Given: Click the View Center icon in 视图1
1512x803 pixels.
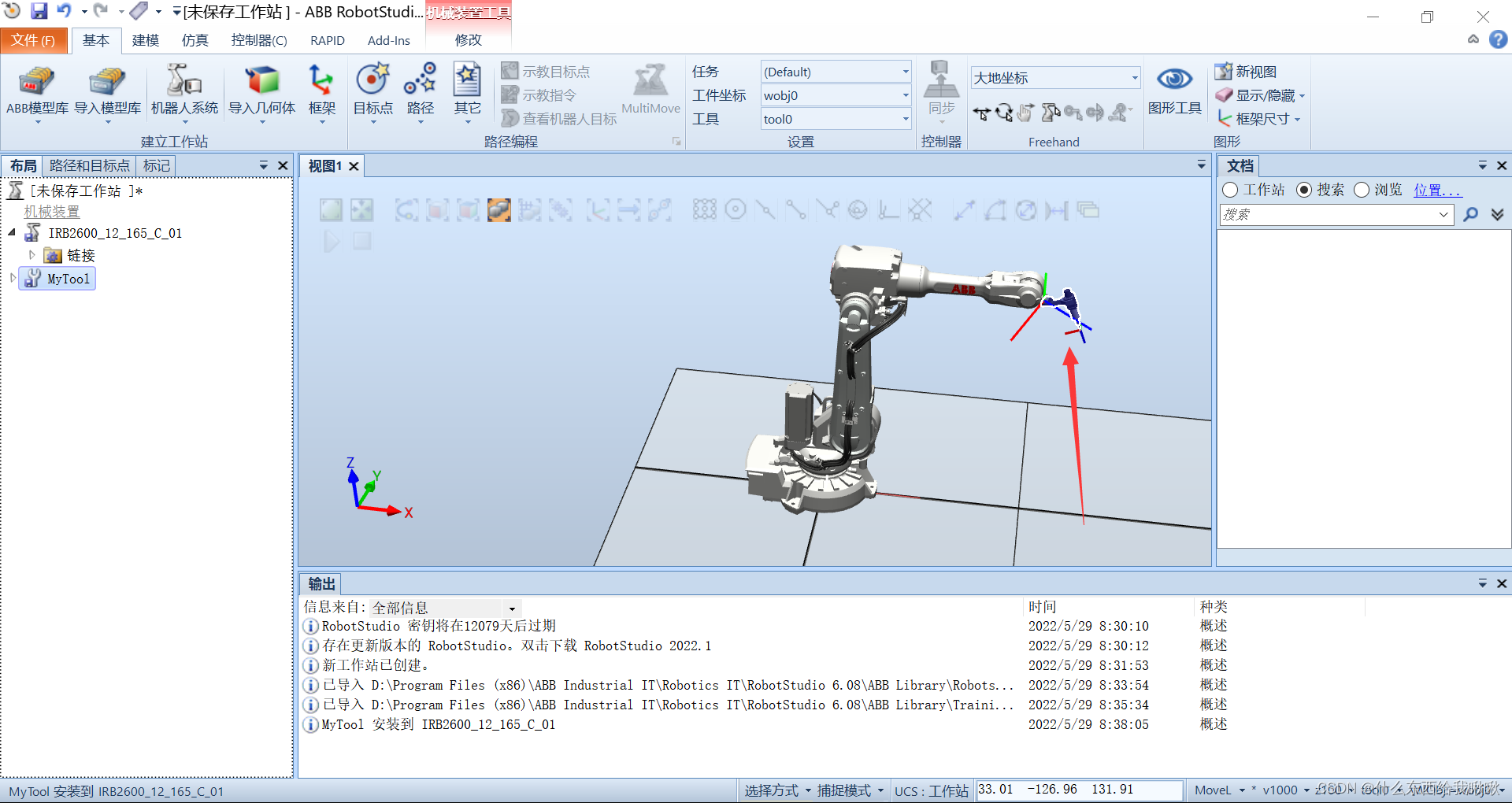Looking at the screenshot, I should (x=361, y=209).
